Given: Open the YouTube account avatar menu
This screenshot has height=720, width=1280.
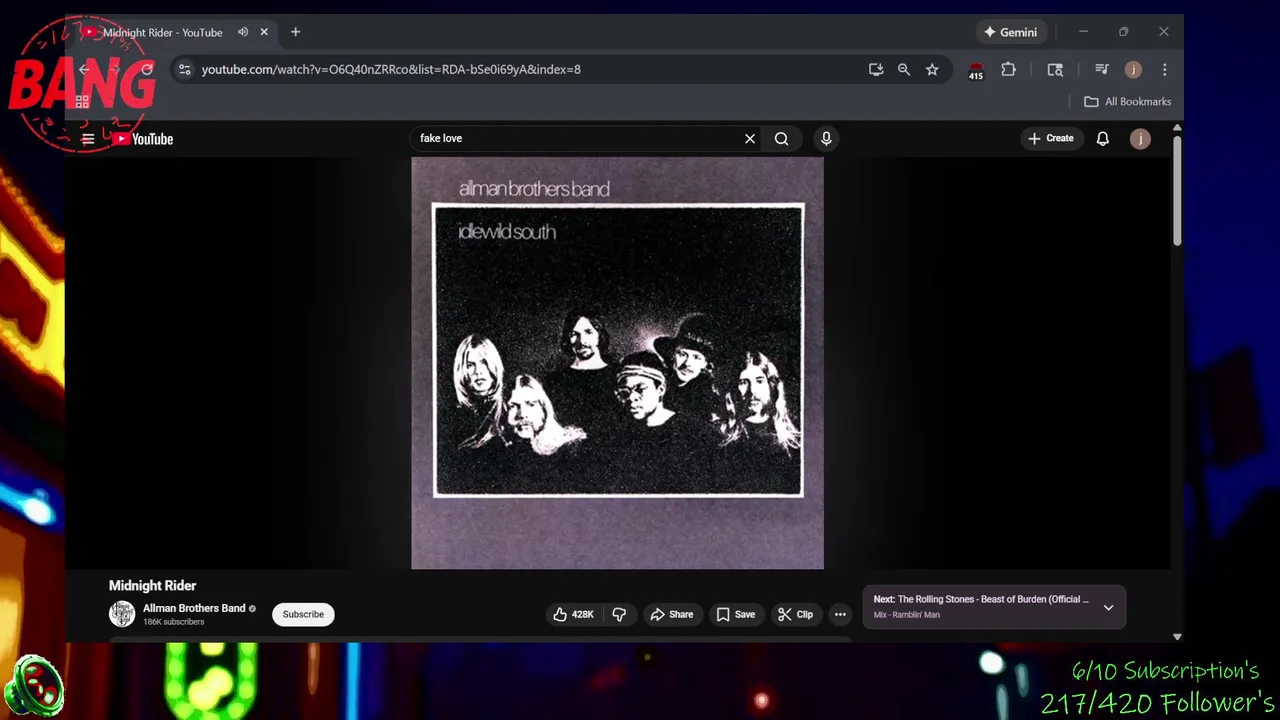Looking at the screenshot, I should [x=1140, y=139].
